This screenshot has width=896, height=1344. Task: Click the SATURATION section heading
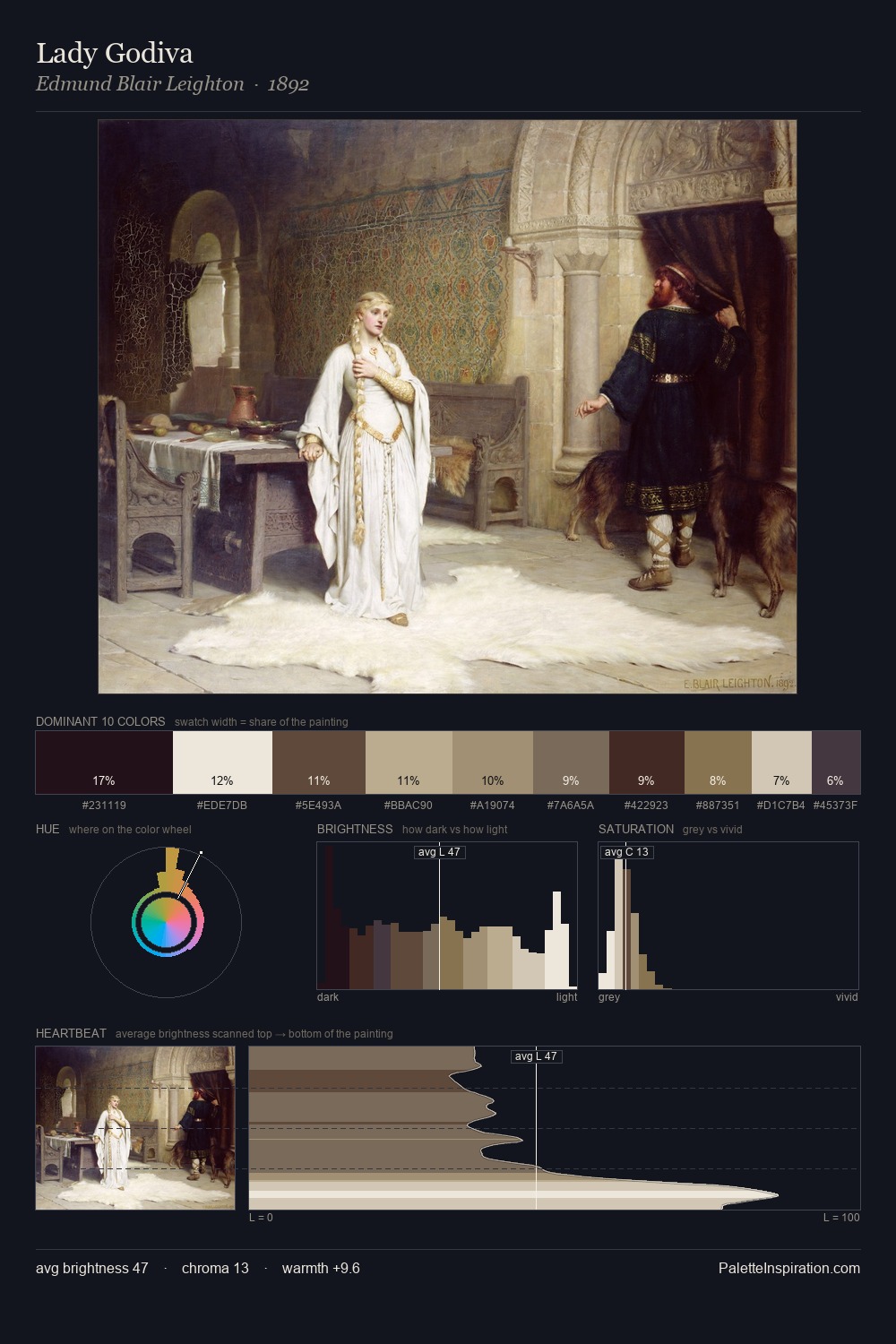[x=636, y=829]
